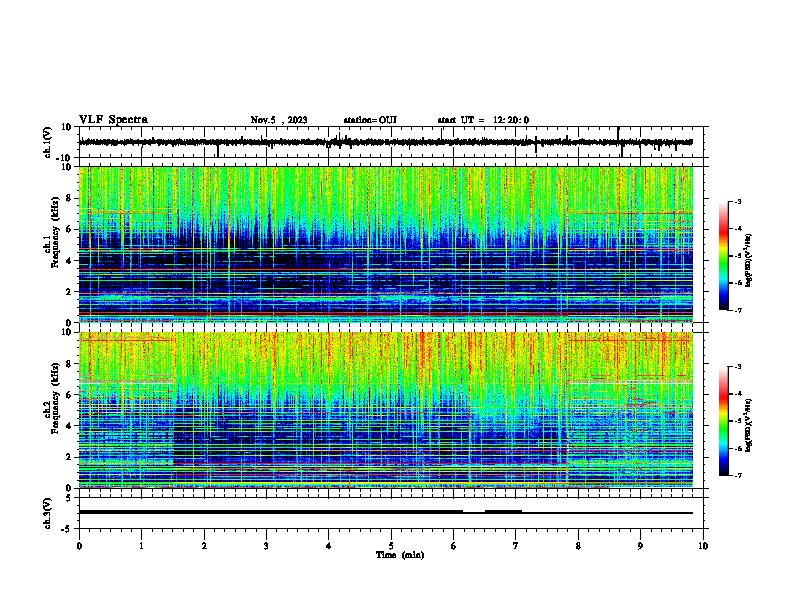Click the "5" tick of ch.3 voltage axis
792x612 pixels.
[69, 498]
